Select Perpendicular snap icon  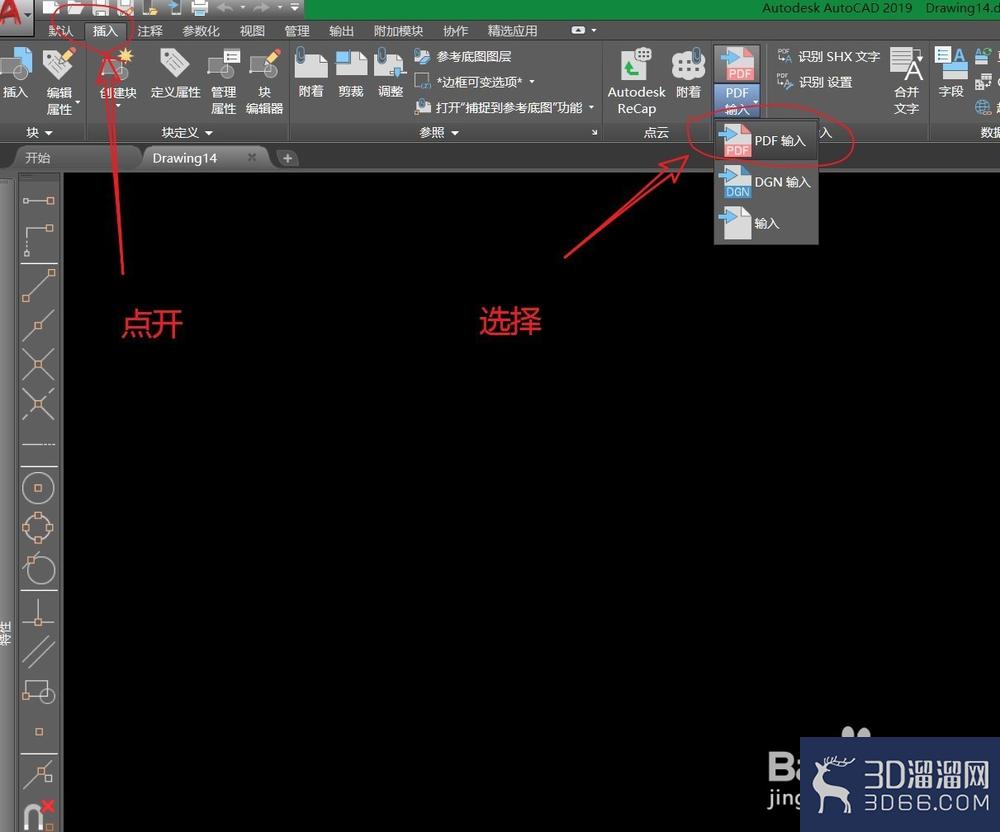tap(39, 613)
